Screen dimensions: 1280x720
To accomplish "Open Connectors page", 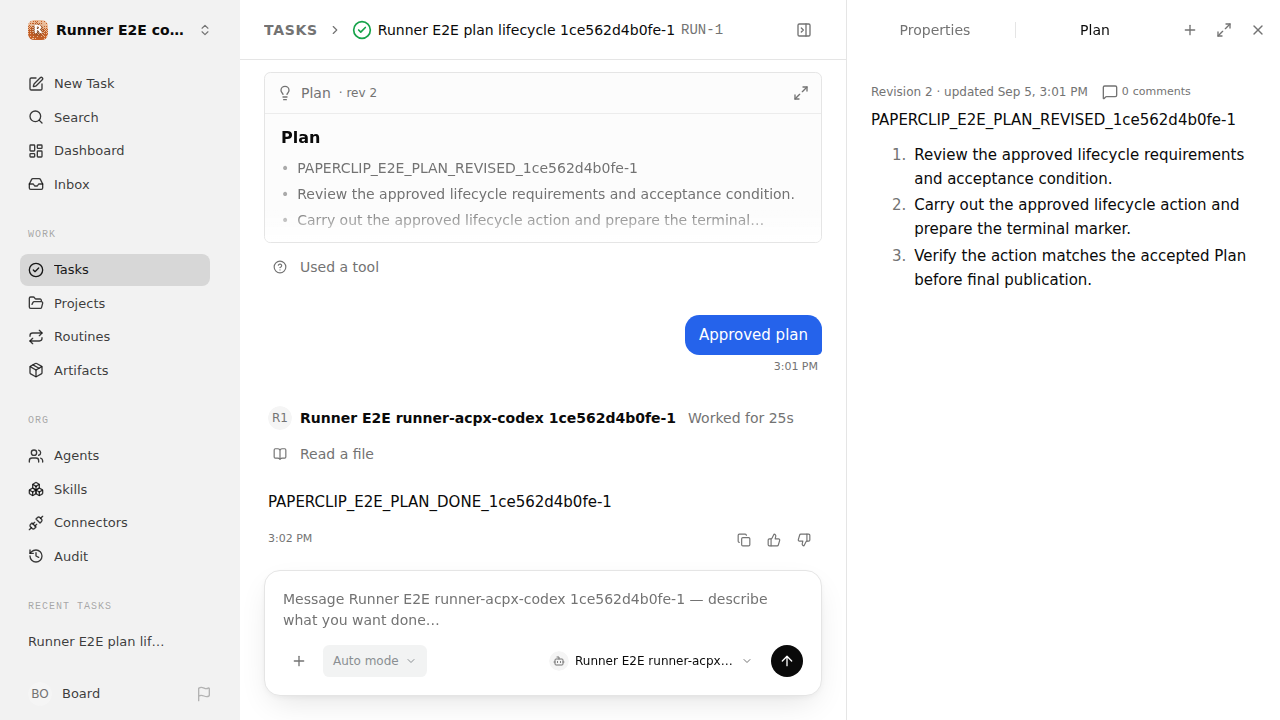I will pos(115,522).
